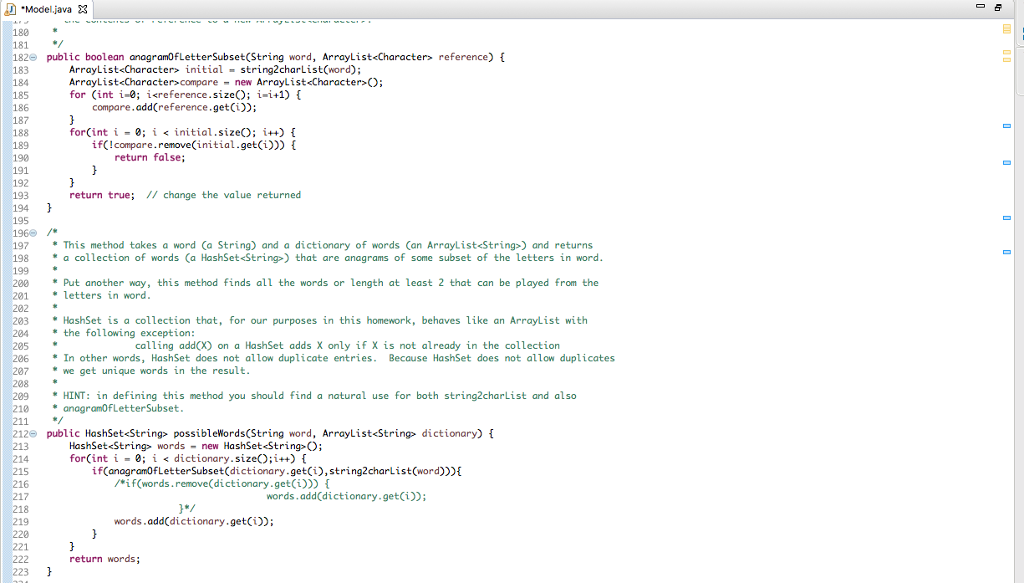The width and height of the screenshot is (1024, 583).
Task: Collapse the anagramOfLetterSubset method fold
Action: tap(32, 57)
